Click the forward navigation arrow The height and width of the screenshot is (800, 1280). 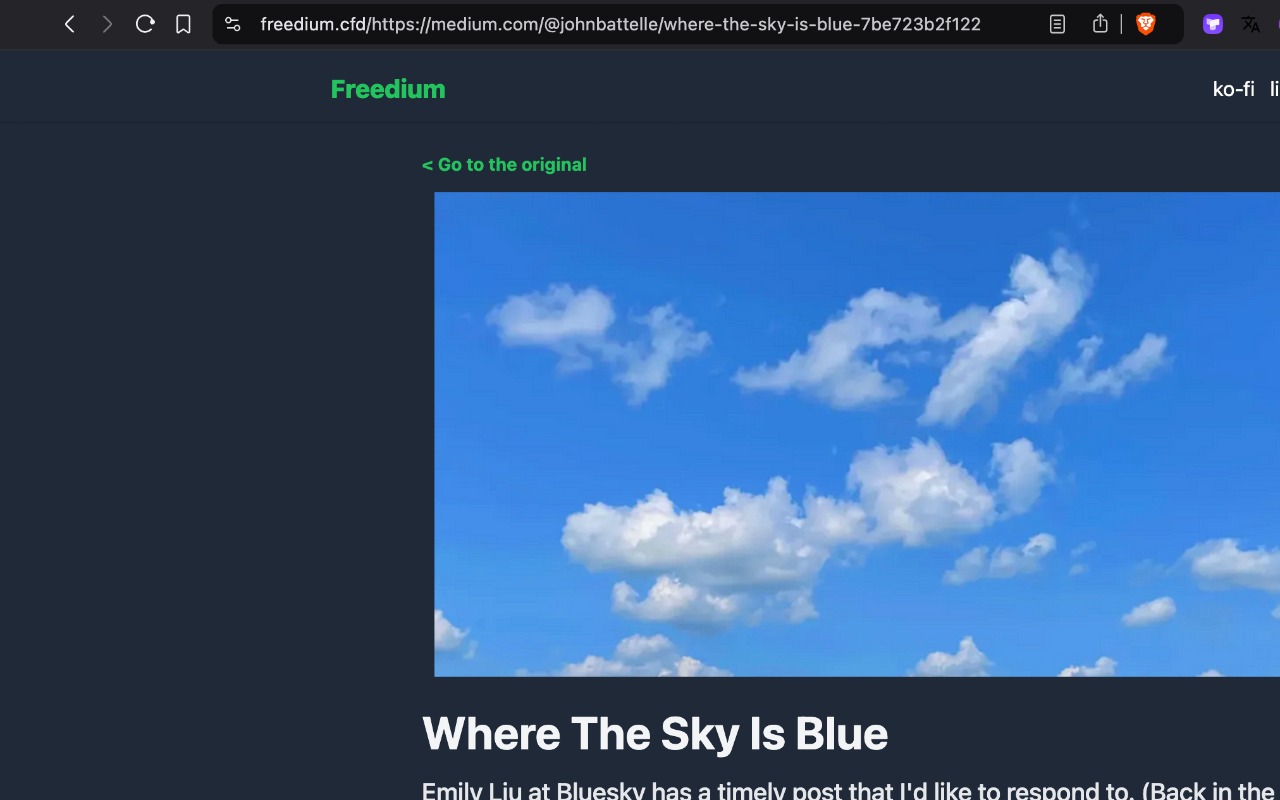point(107,24)
